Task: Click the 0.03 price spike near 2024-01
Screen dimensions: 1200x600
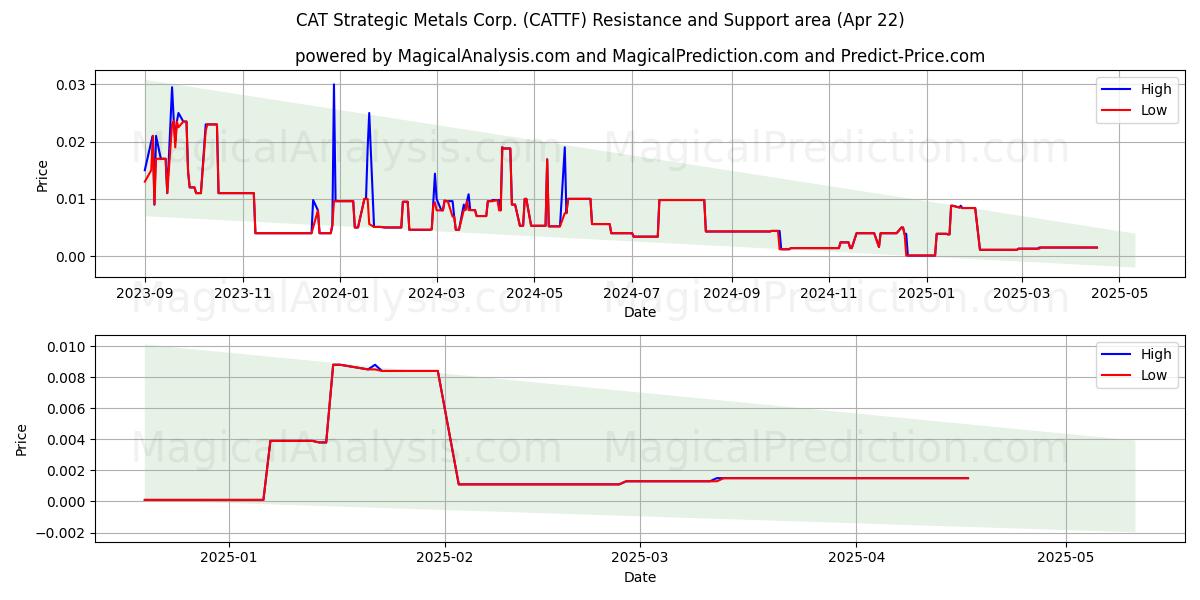Action: [334, 86]
